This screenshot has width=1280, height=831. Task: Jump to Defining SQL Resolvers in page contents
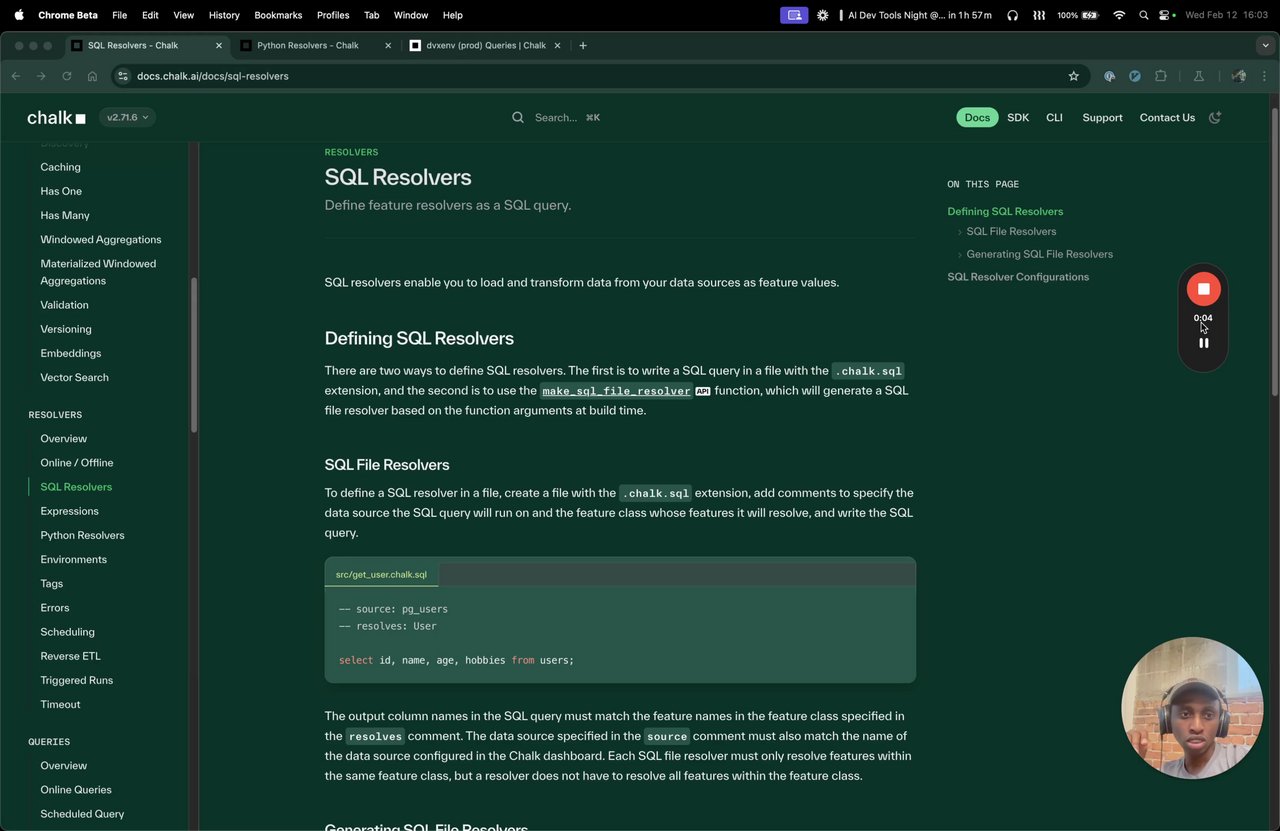click(x=1005, y=211)
